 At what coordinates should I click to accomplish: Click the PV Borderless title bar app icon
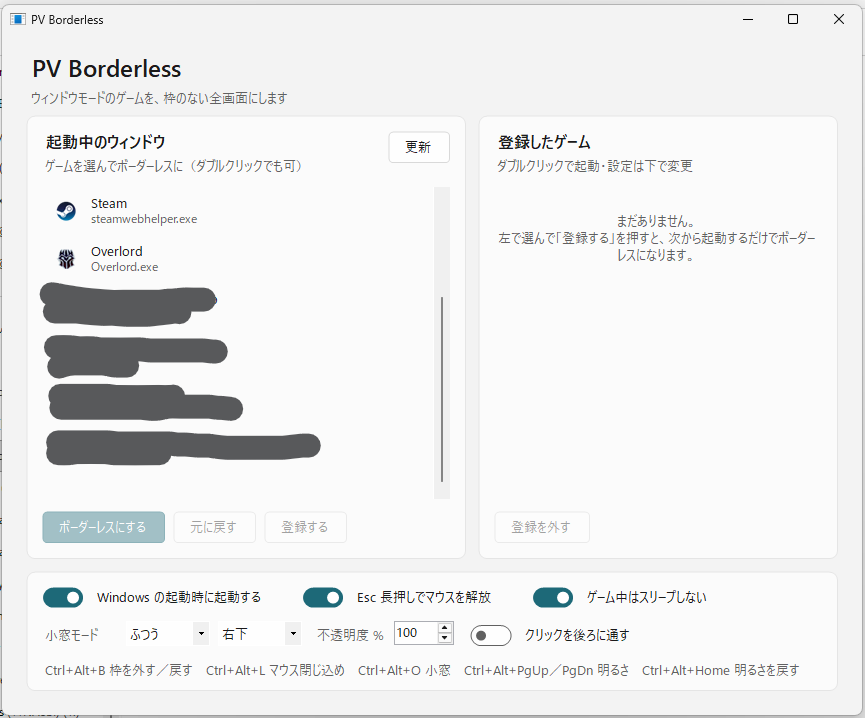[x=18, y=19]
